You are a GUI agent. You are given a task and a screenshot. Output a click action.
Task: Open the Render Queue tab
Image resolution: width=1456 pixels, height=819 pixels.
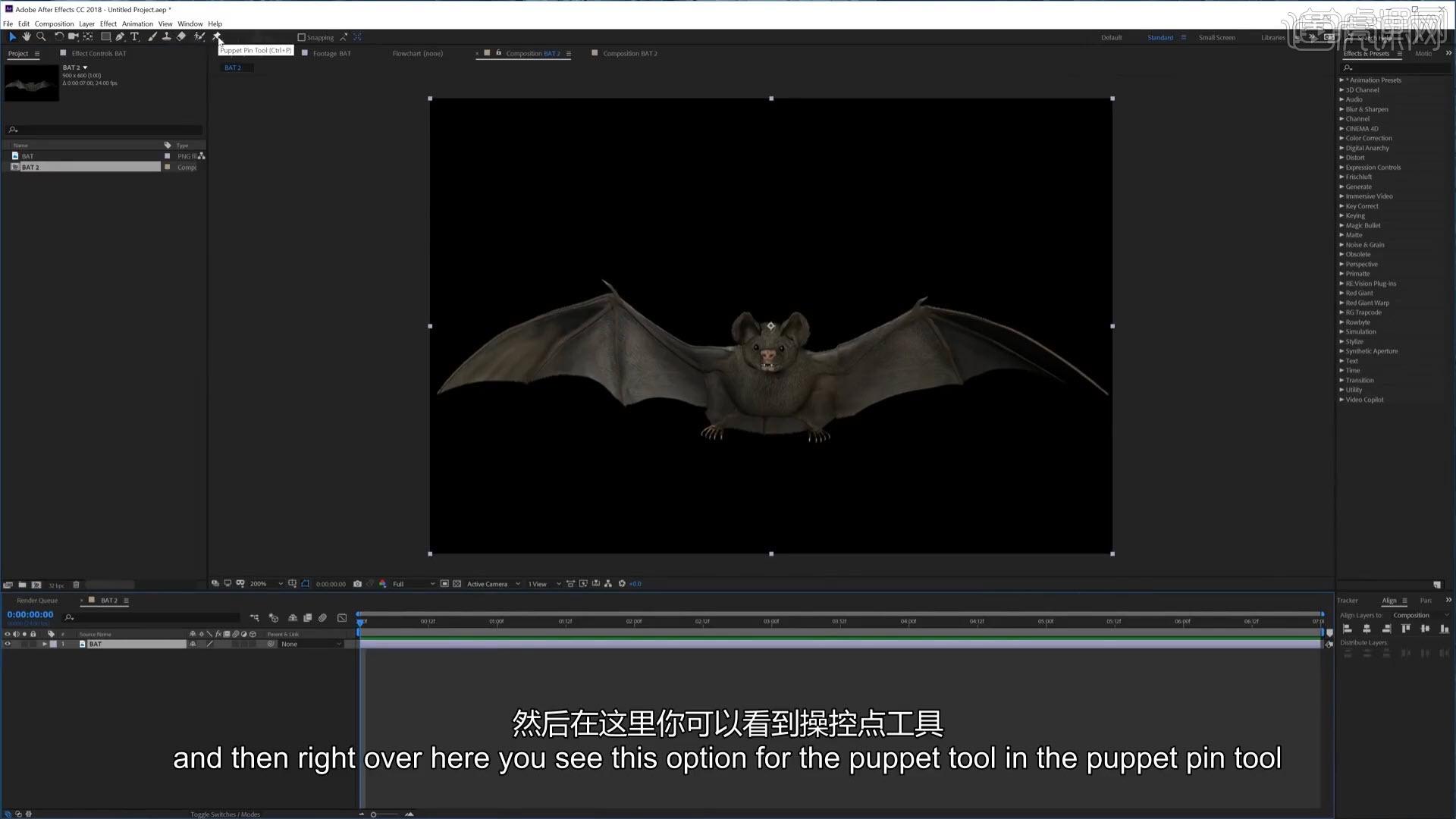[x=37, y=601]
